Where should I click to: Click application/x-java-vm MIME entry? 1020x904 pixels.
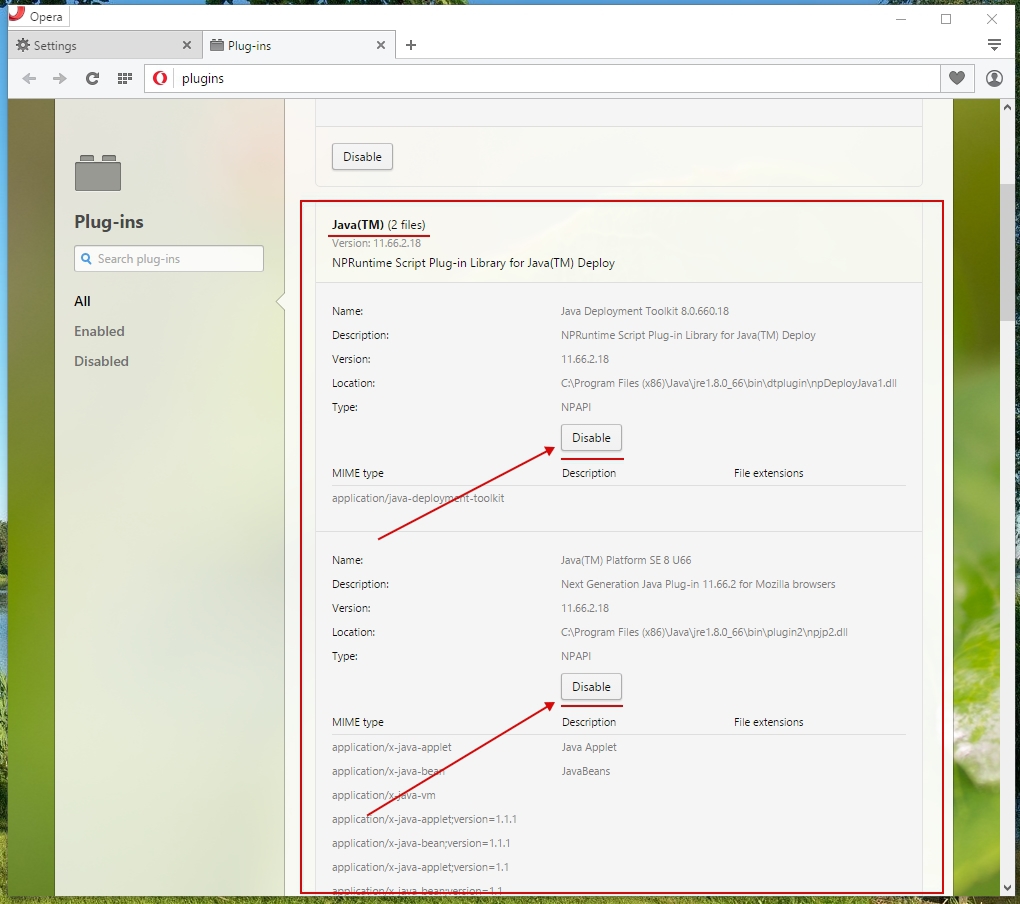384,795
